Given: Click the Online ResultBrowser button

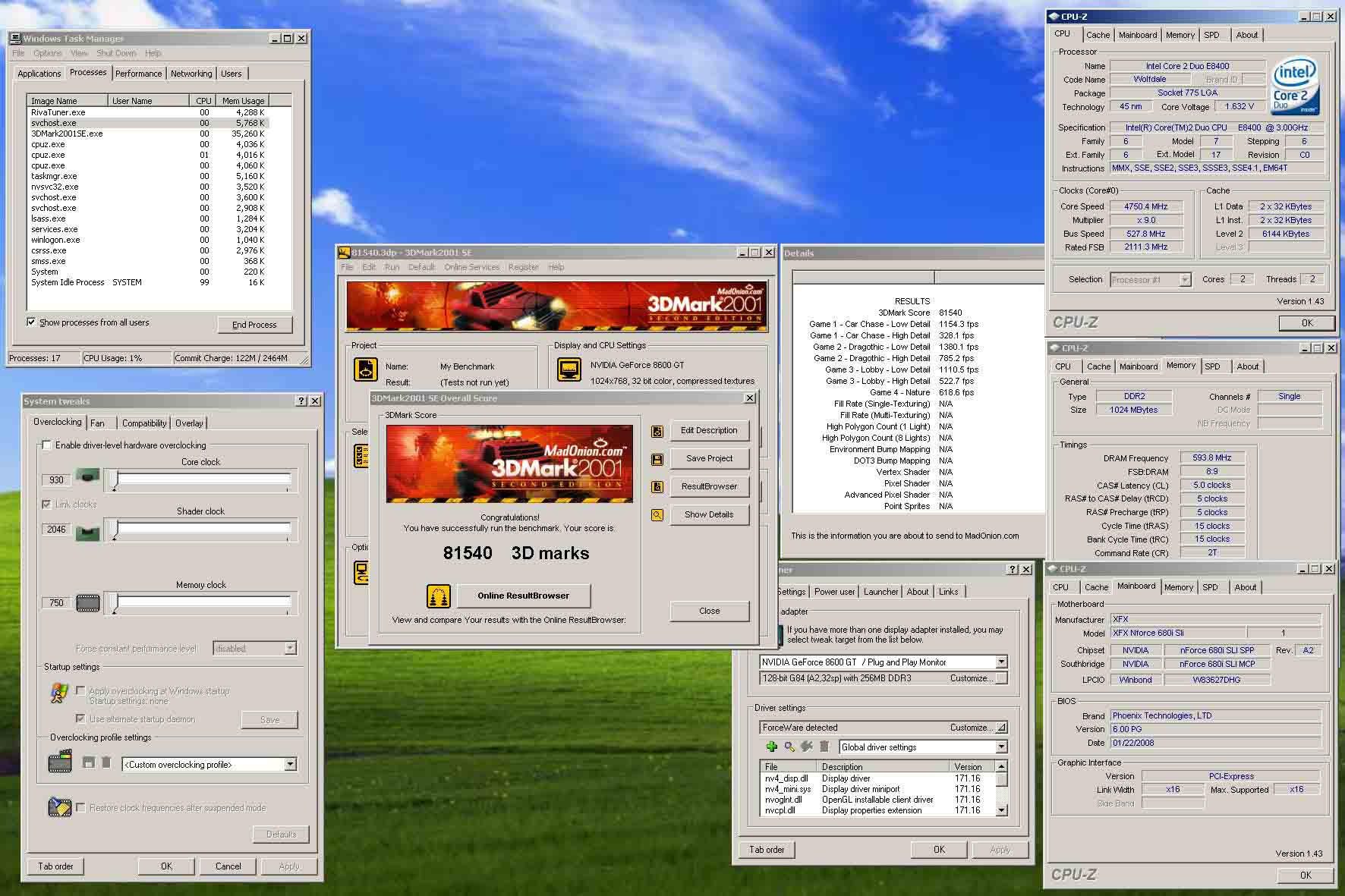Looking at the screenshot, I should click(523, 596).
